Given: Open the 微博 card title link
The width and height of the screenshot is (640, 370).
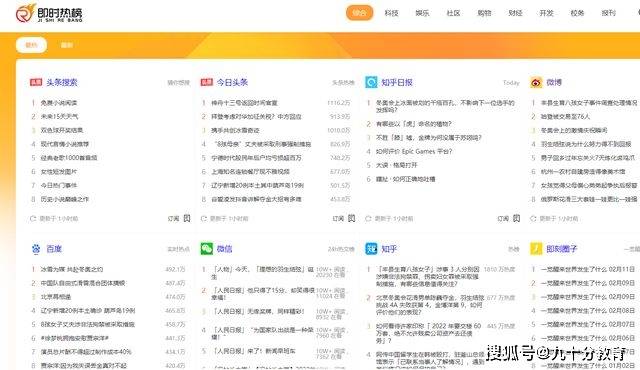Looking at the screenshot, I should pos(554,82).
